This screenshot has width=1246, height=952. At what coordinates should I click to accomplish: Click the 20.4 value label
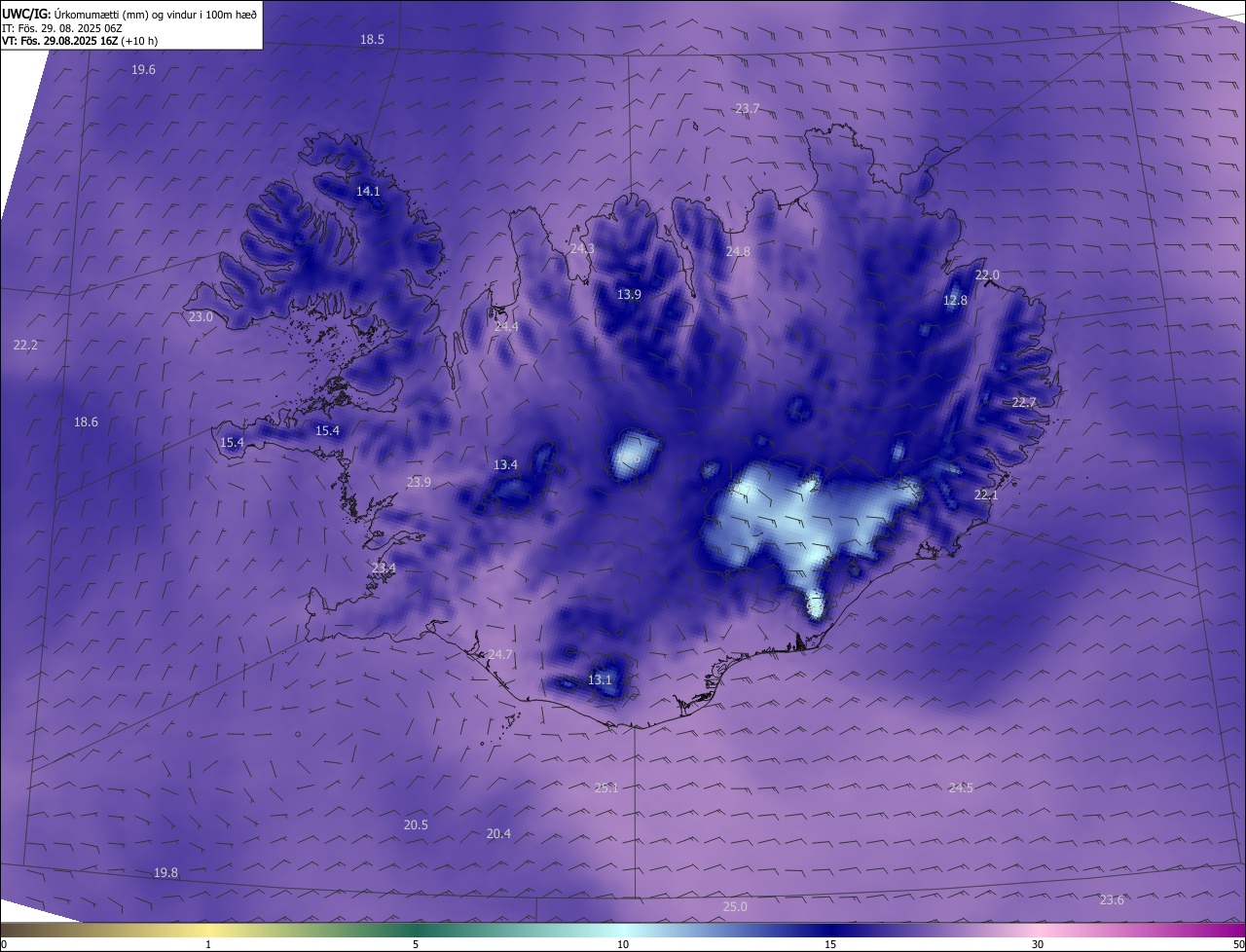498,834
